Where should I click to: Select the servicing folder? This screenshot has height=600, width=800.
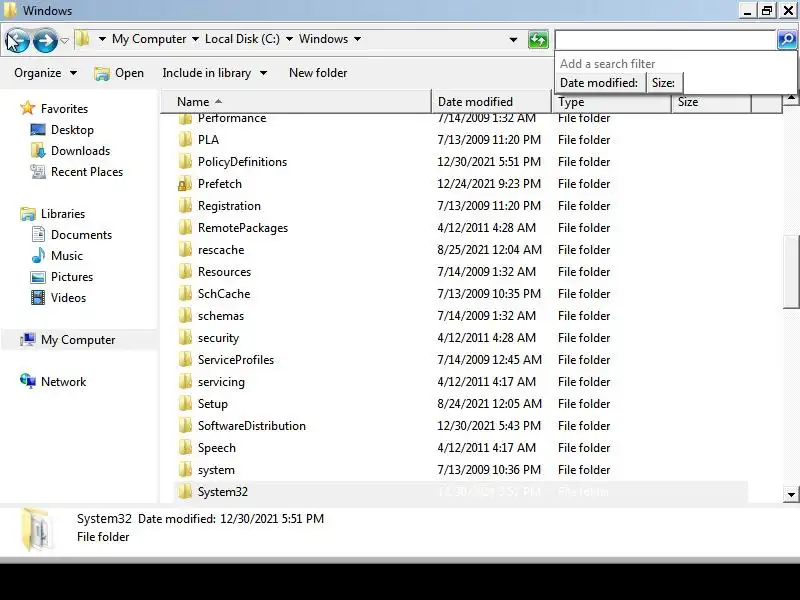[x=461, y=382]
